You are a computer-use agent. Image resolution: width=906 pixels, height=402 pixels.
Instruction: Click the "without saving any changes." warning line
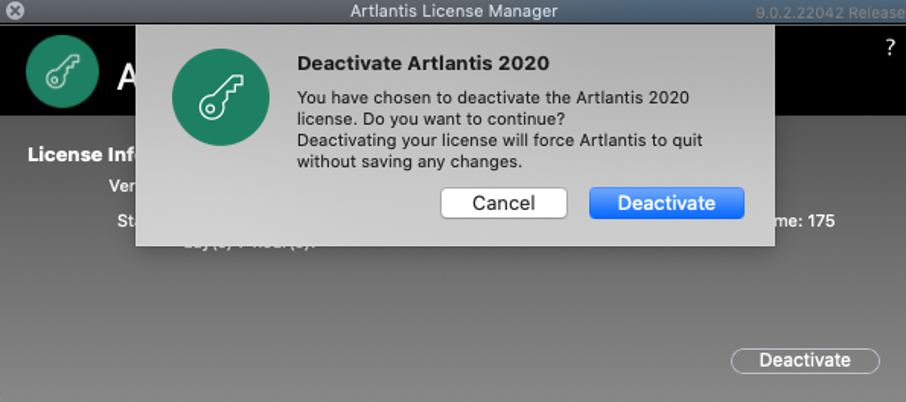pyautogui.click(x=410, y=162)
